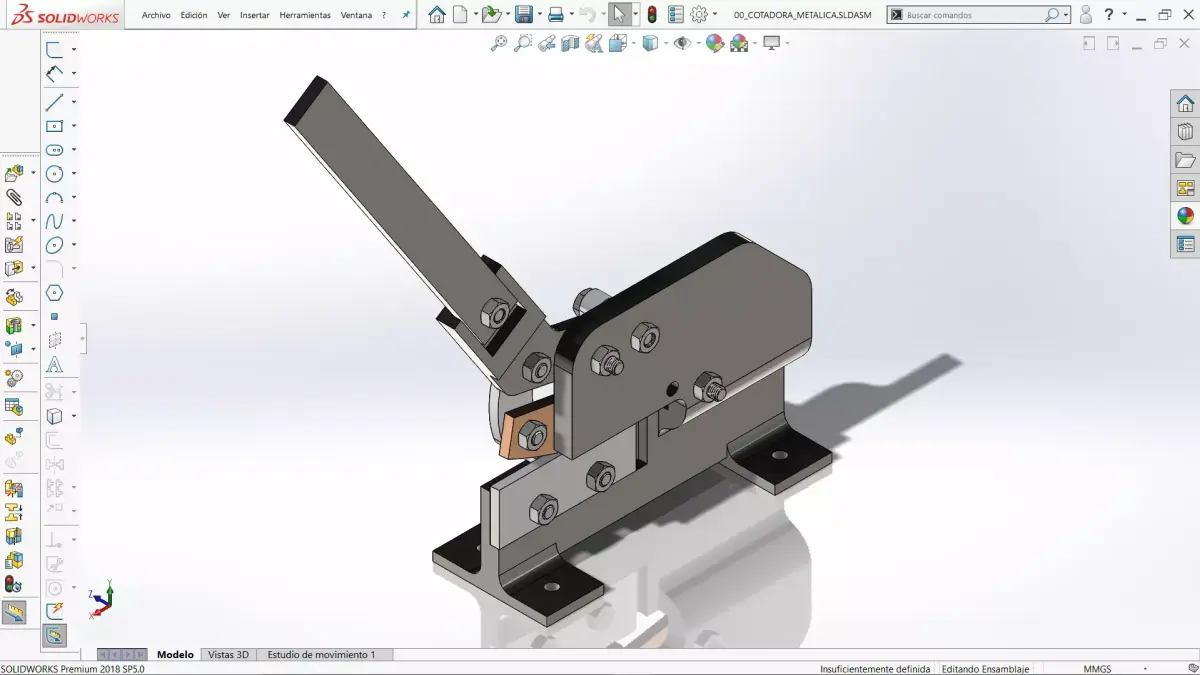The image size is (1200, 675).
Task: Open the Edición menu
Action: point(194,15)
